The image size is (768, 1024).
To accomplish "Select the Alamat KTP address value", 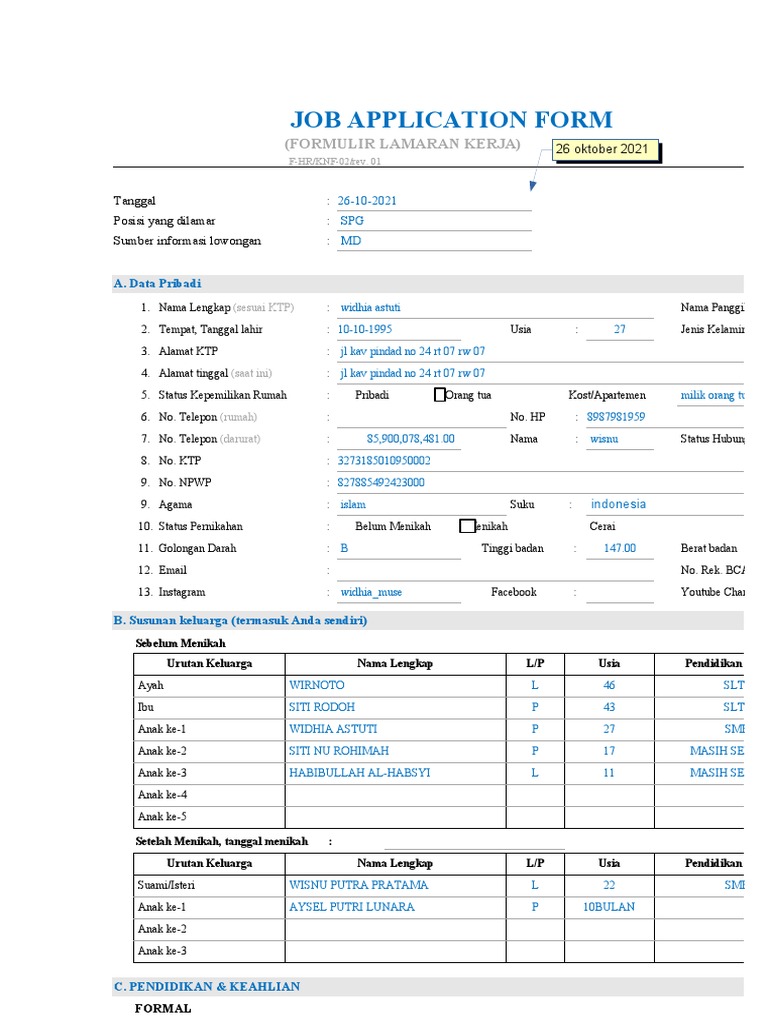I will [x=412, y=351].
